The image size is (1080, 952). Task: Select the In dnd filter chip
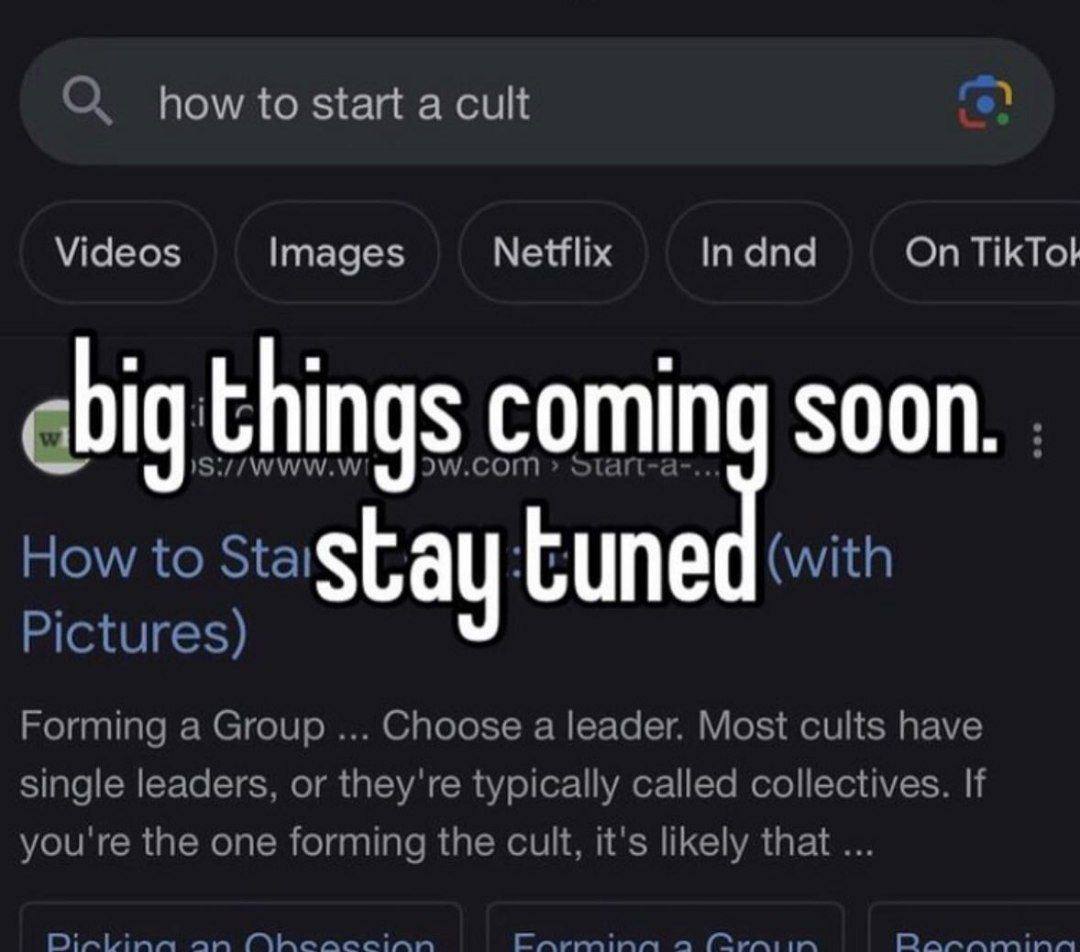[x=758, y=251]
